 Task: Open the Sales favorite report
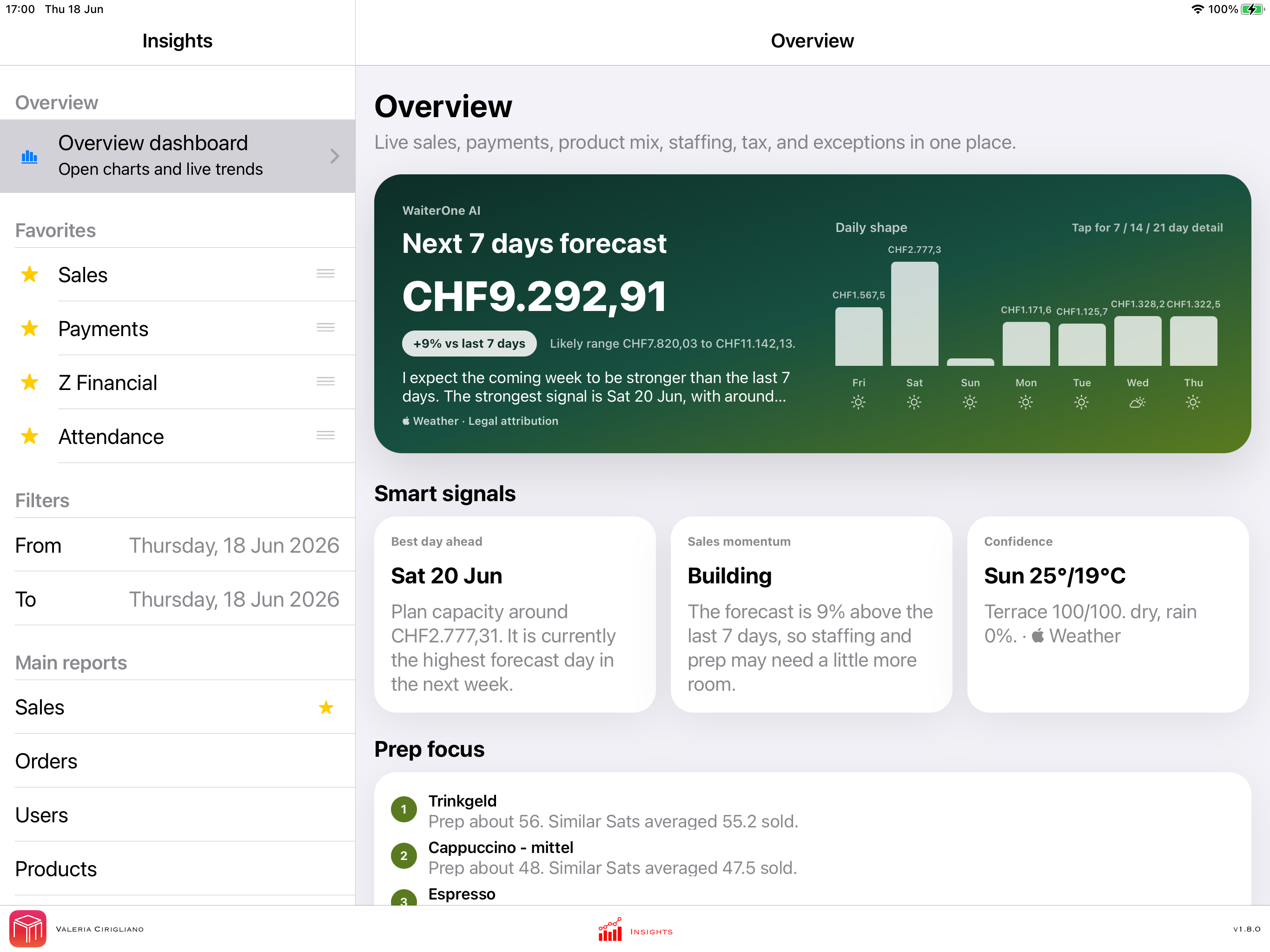coord(178,275)
